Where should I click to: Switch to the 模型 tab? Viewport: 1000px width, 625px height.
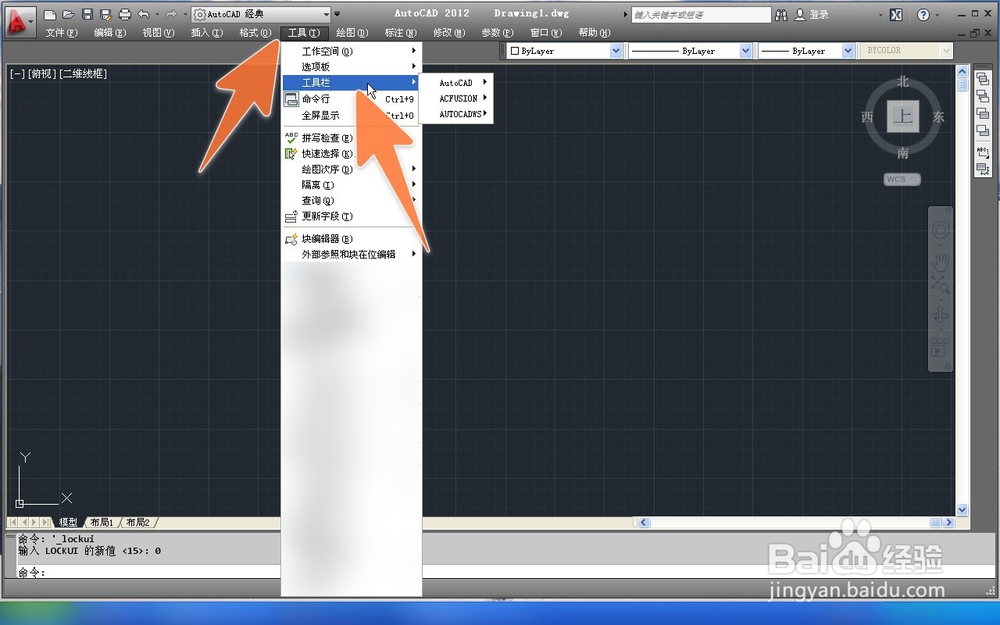tap(68, 522)
